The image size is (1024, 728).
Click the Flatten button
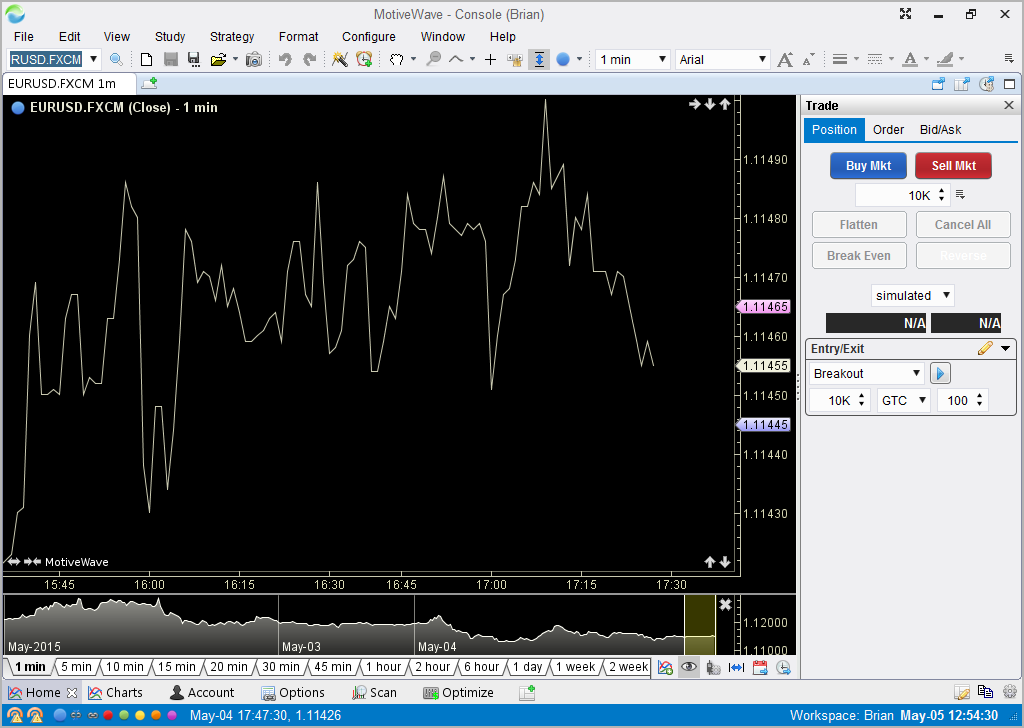coord(859,225)
